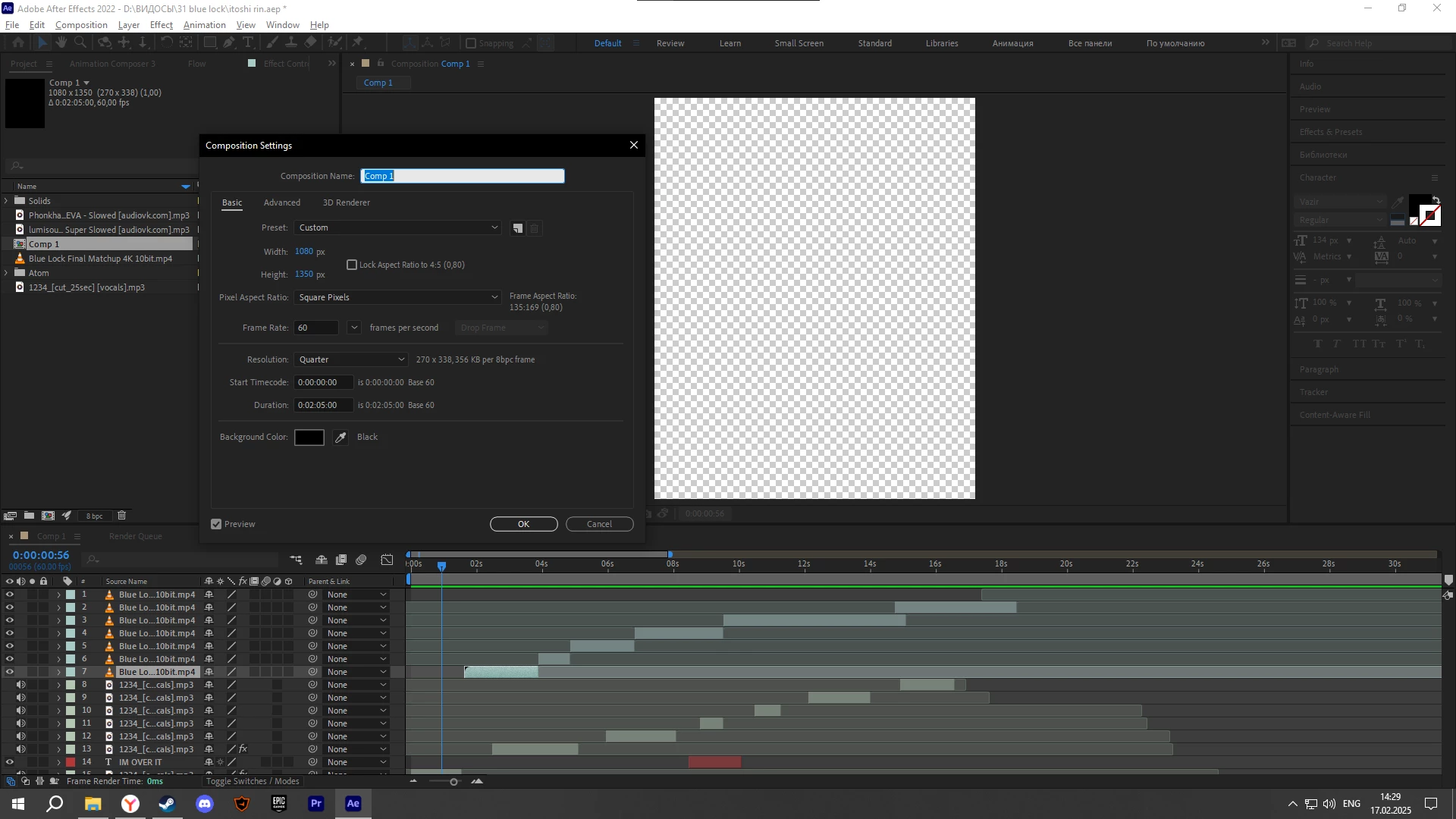Screen dimensions: 1456x819
Task: Open the Preset dropdown
Action: 397,227
